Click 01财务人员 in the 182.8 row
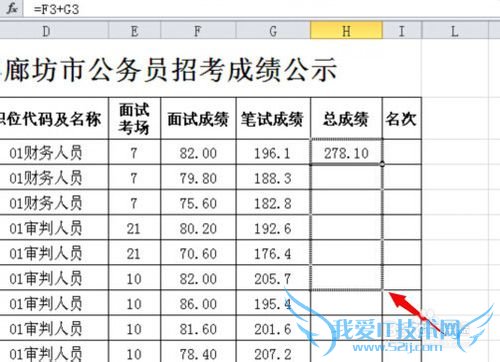This screenshot has height=362, width=500. pos(46,203)
